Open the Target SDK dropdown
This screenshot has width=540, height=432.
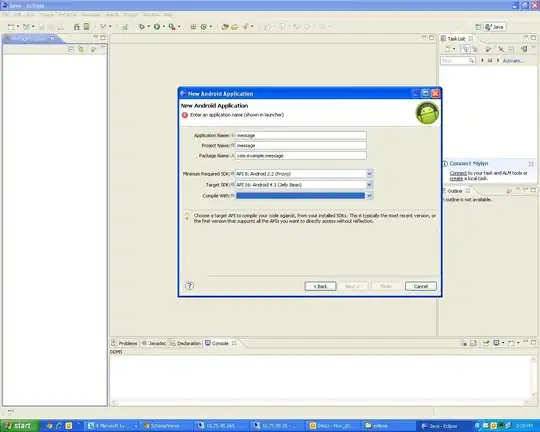click(x=369, y=185)
